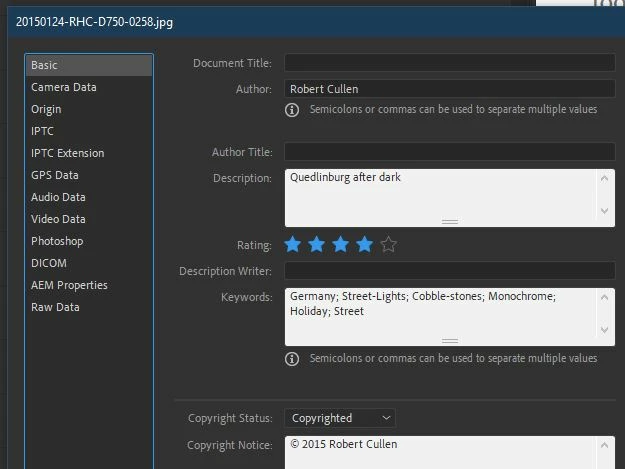Open the Photoshop category
Screen dimensions: 625x469
pyautogui.click(x=89, y=241)
